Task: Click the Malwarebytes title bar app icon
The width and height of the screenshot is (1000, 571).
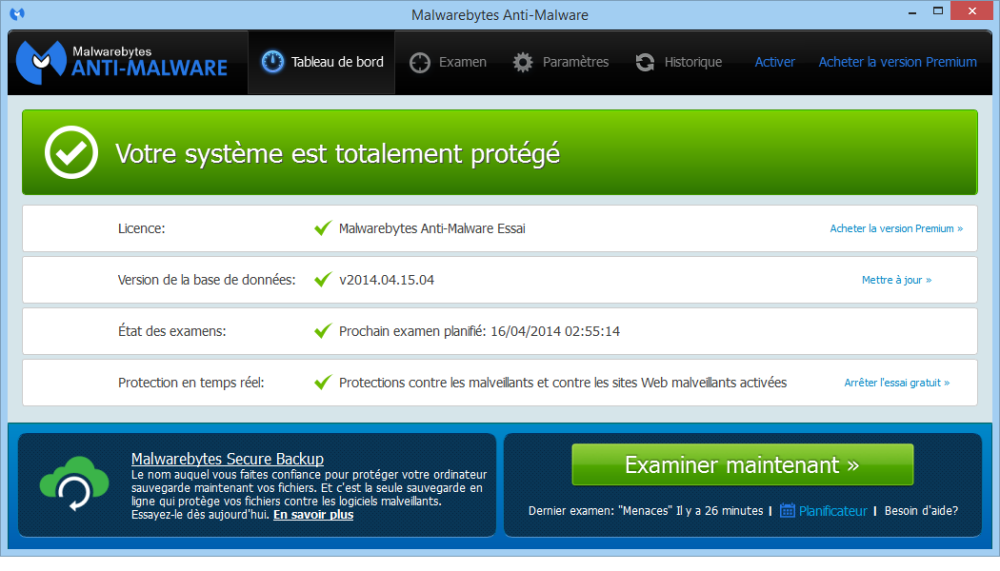Action: [x=17, y=13]
